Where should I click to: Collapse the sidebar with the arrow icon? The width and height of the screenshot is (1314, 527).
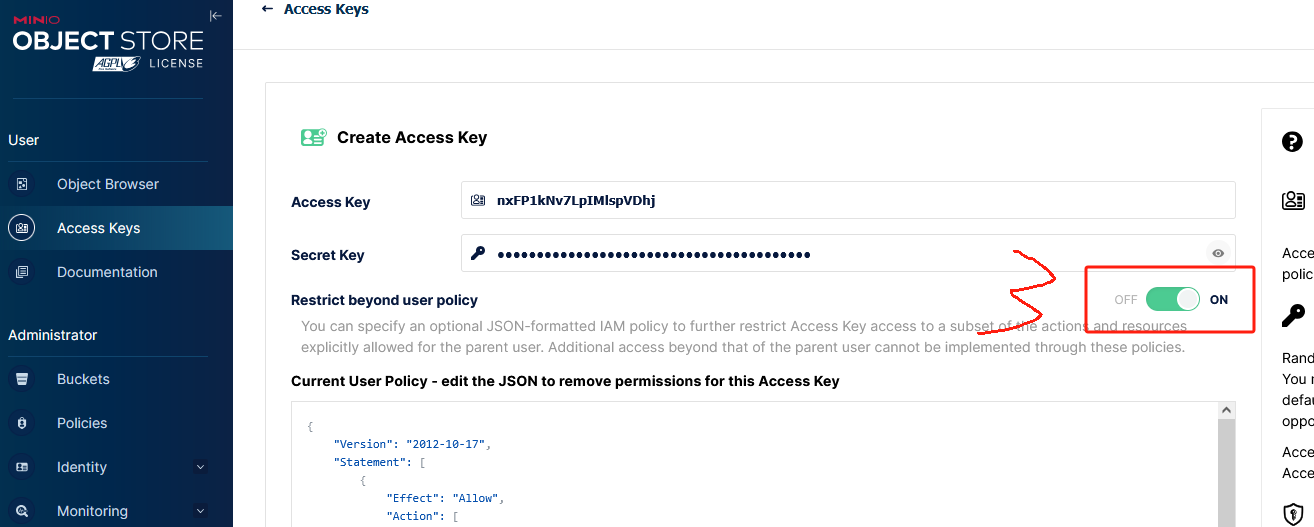pyautogui.click(x=215, y=15)
